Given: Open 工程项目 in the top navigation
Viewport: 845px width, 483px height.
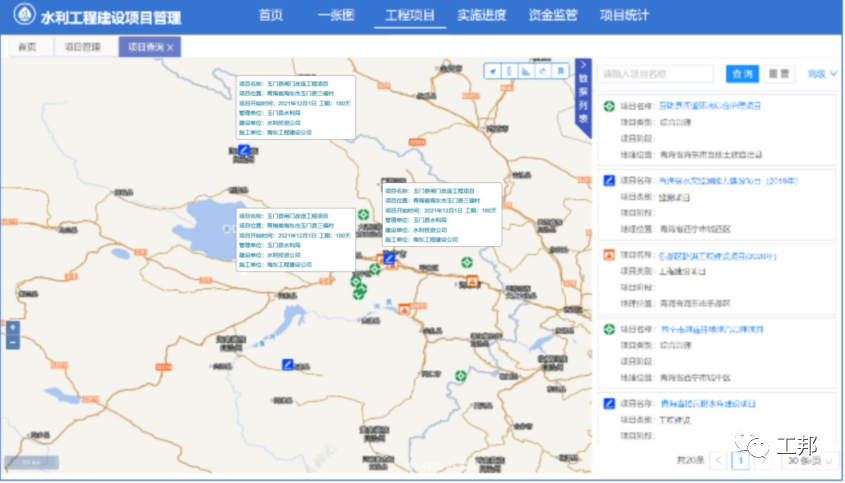Looking at the screenshot, I should coord(410,15).
